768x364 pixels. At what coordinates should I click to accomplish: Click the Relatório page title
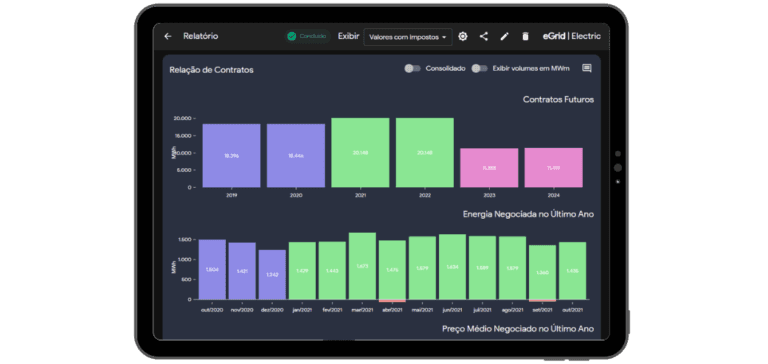201,36
